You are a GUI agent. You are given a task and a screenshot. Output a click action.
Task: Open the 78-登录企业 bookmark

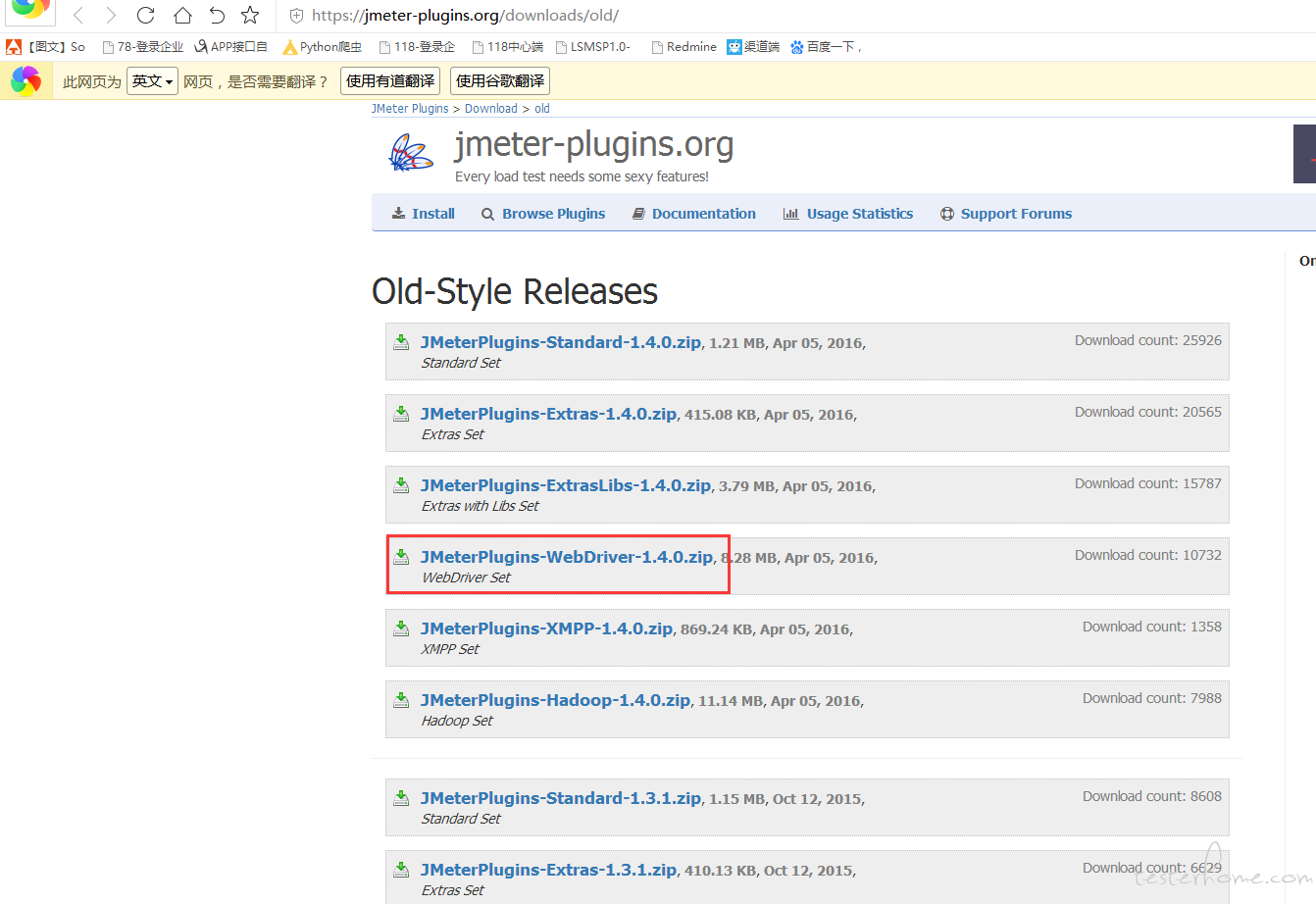click(143, 46)
